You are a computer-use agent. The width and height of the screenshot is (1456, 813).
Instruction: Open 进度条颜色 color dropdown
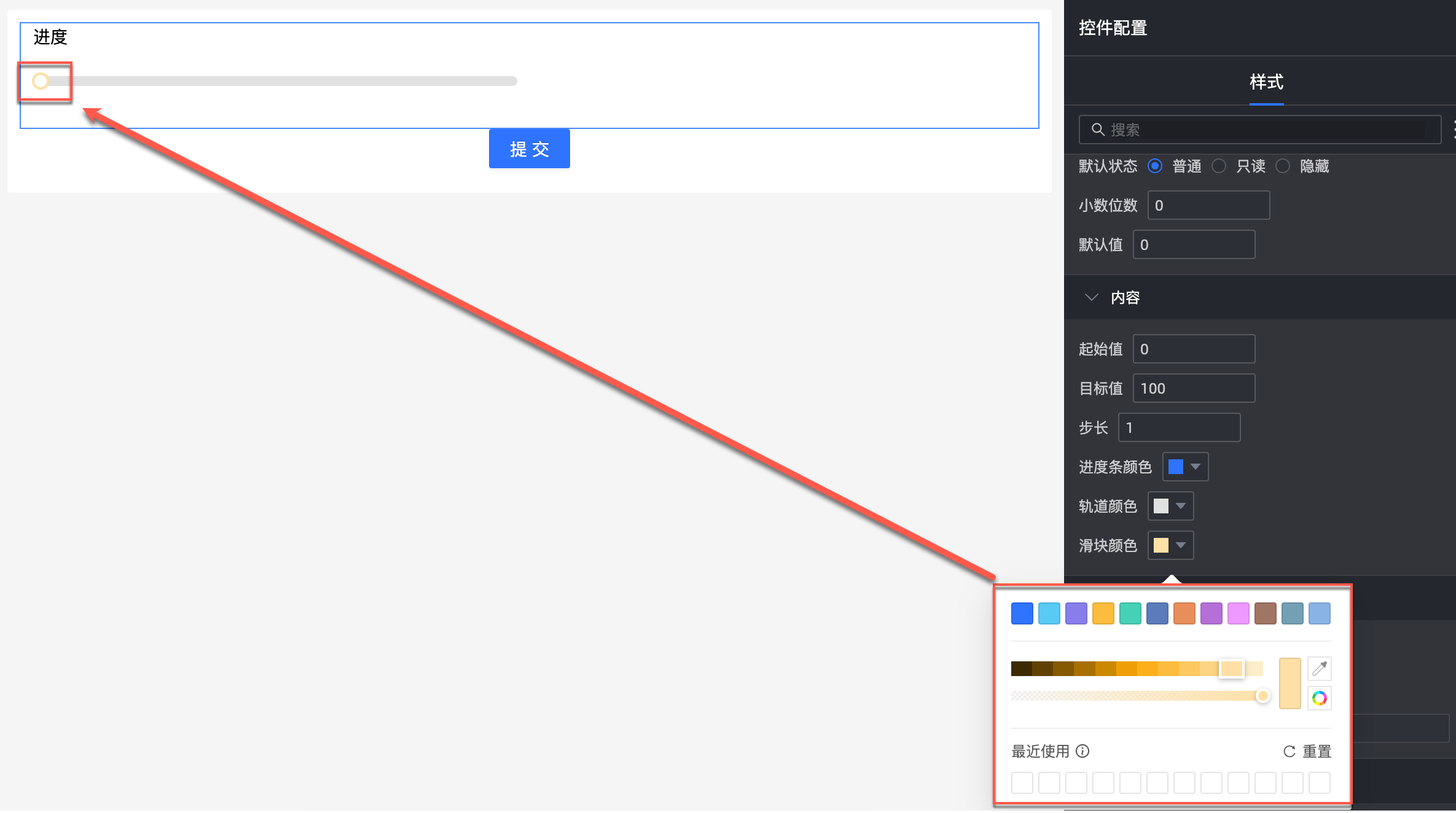tap(1185, 467)
